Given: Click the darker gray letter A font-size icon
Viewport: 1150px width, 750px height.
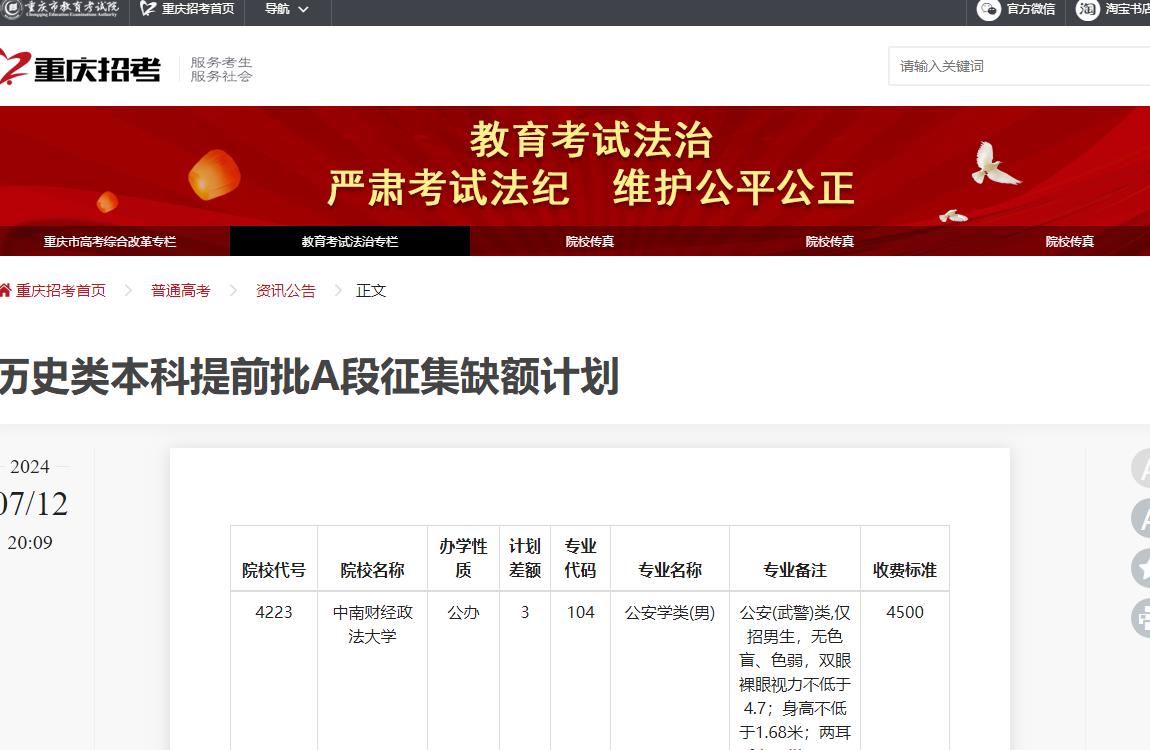Looking at the screenshot, I should click(x=1142, y=518).
